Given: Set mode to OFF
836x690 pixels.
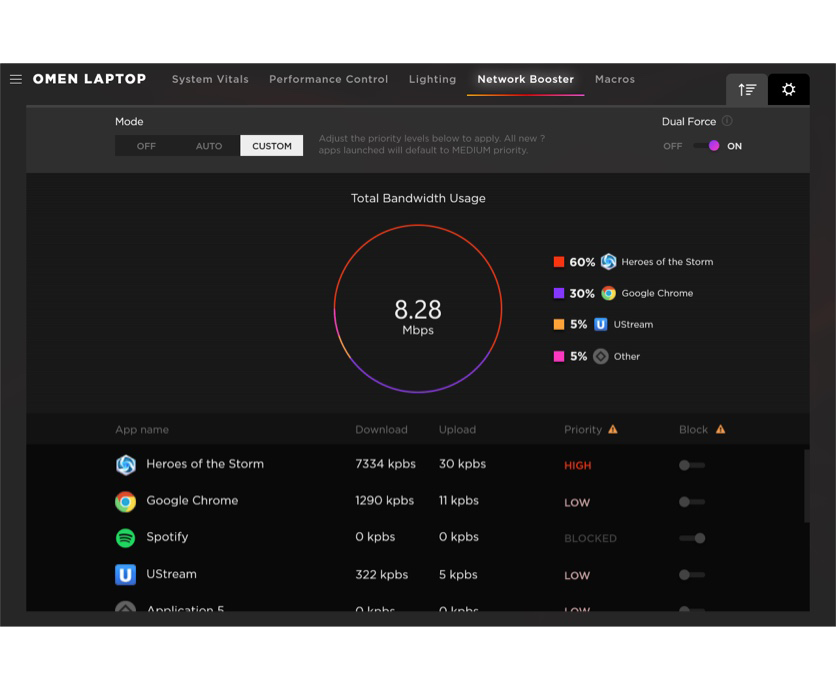Looking at the screenshot, I should click(x=146, y=146).
